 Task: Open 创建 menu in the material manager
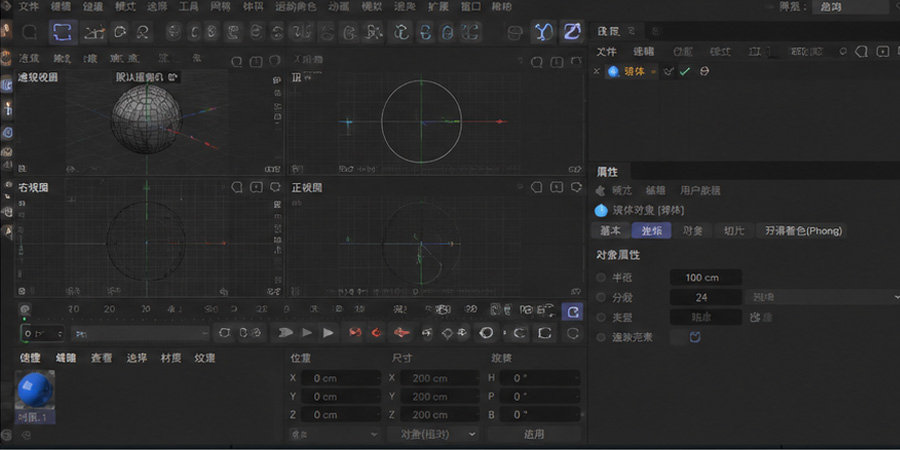click(30, 358)
